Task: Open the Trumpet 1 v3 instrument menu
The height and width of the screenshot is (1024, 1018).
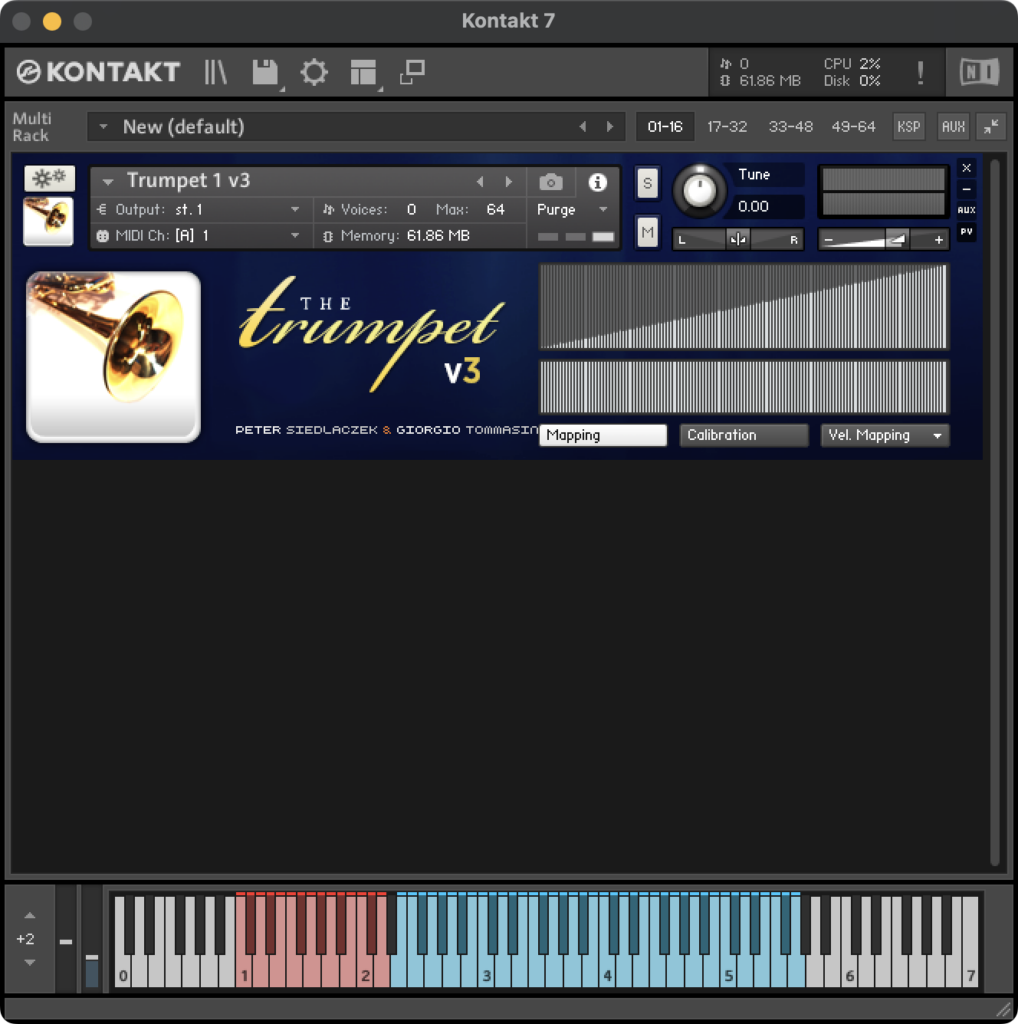Action: pyautogui.click(x=108, y=182)
